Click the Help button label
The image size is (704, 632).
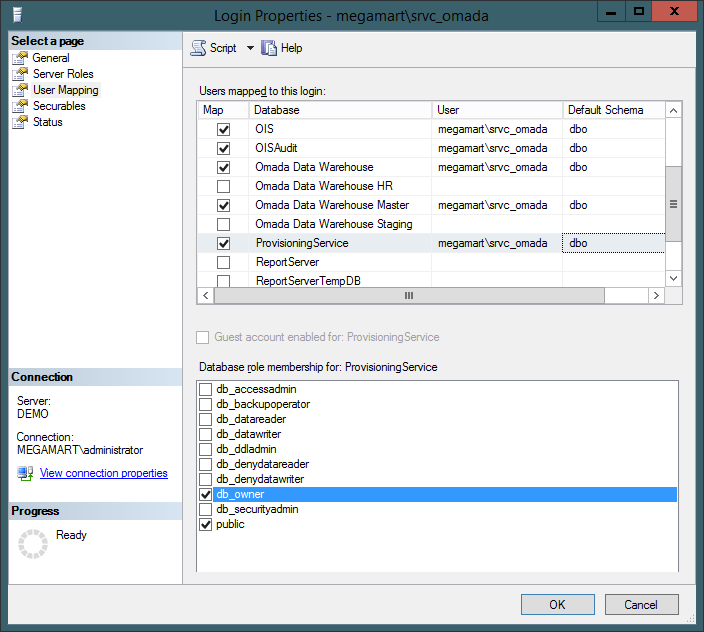pyautogui.click(x=291, y=48)
